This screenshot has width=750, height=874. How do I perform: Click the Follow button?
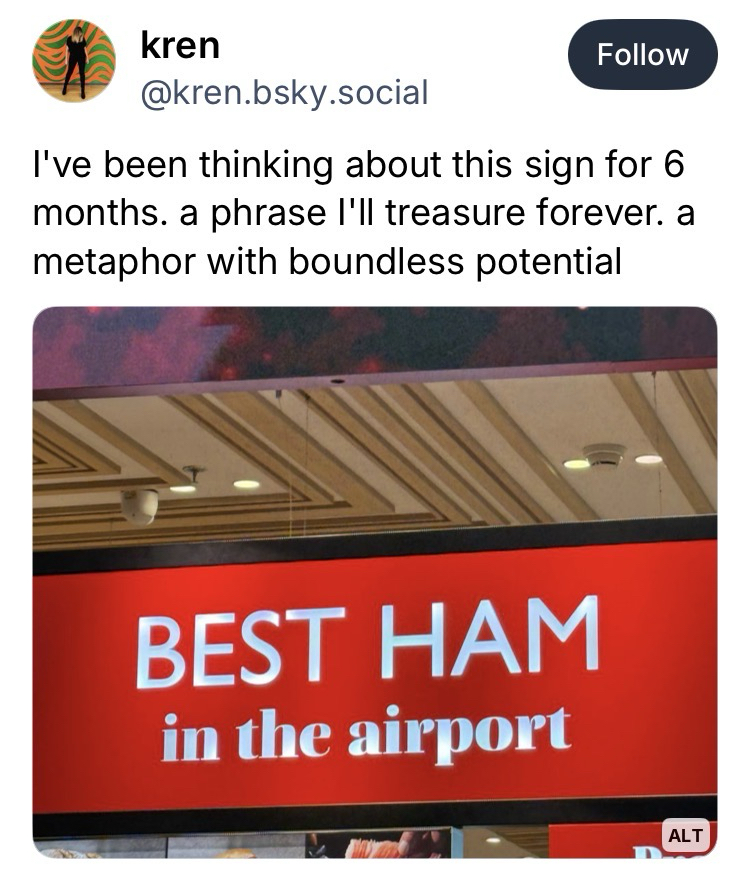click(x=642, y=54)
